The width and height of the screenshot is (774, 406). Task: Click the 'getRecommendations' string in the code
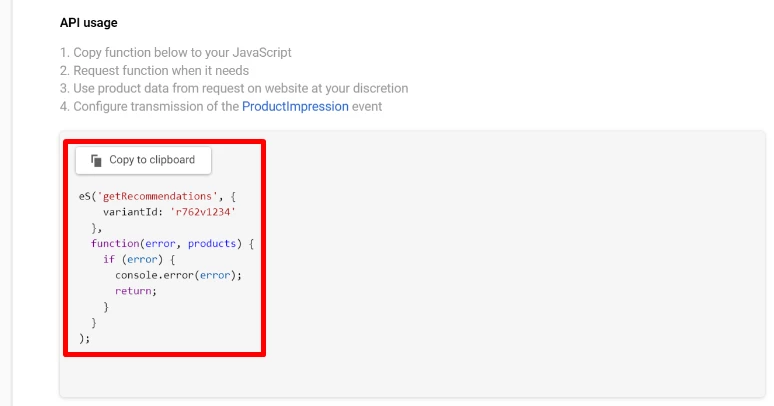[157, 196]
